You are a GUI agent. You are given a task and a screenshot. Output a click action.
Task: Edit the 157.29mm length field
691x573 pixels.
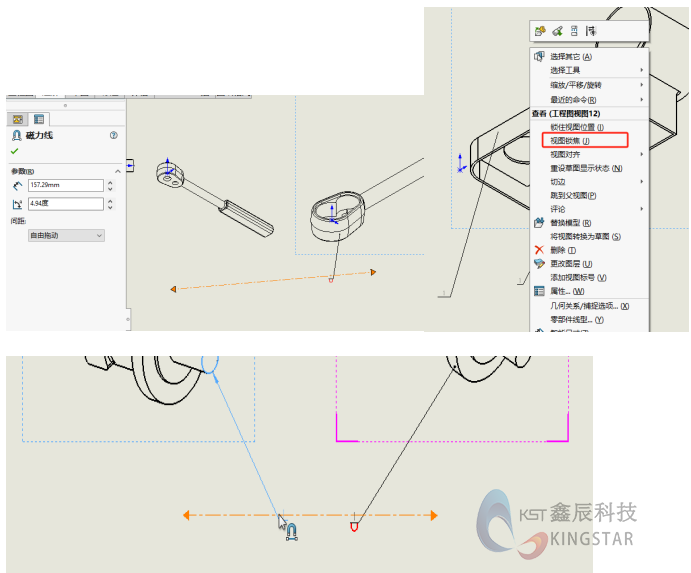(x=66, y=185)
